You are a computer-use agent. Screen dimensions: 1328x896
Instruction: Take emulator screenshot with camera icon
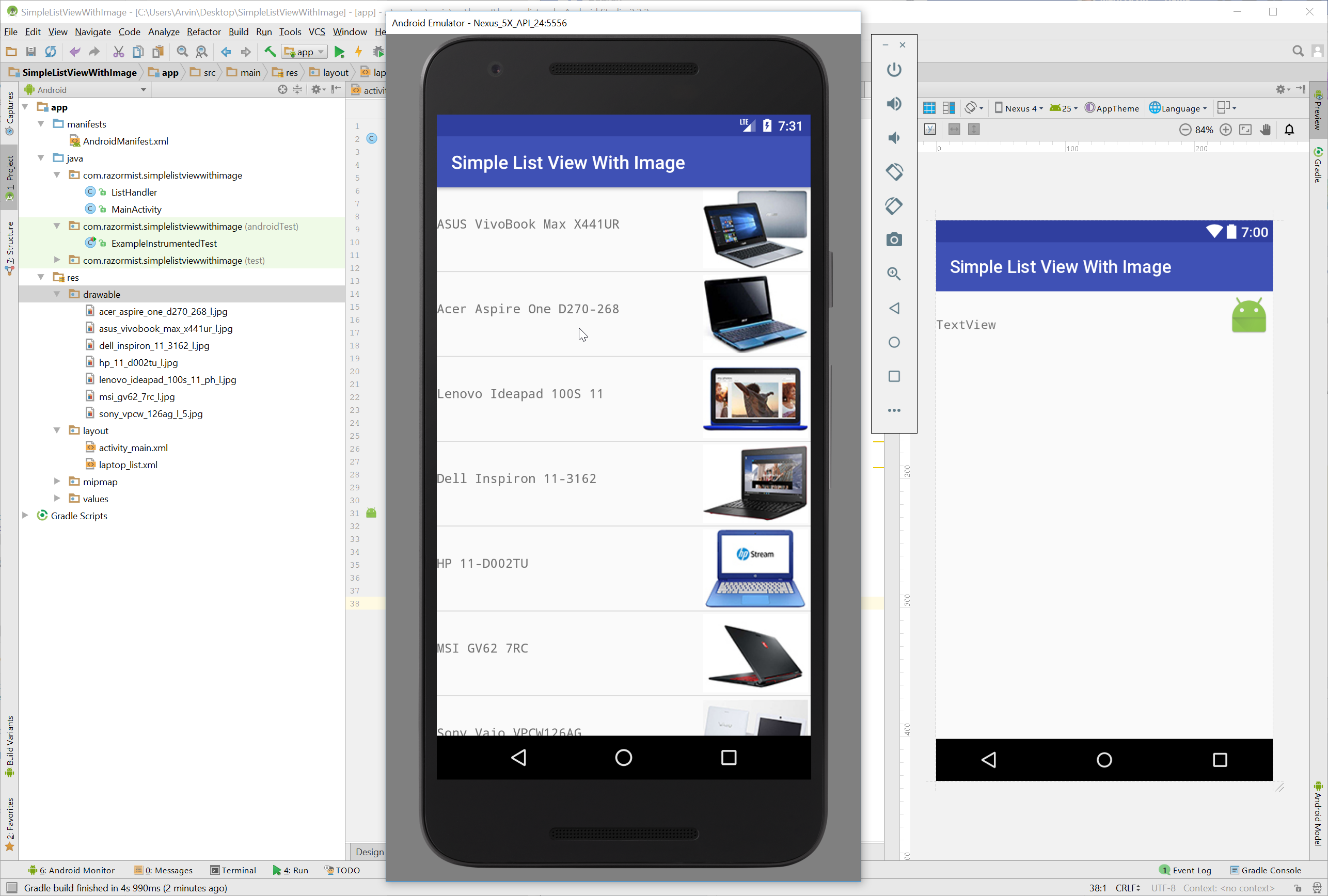tap(894, 240)
